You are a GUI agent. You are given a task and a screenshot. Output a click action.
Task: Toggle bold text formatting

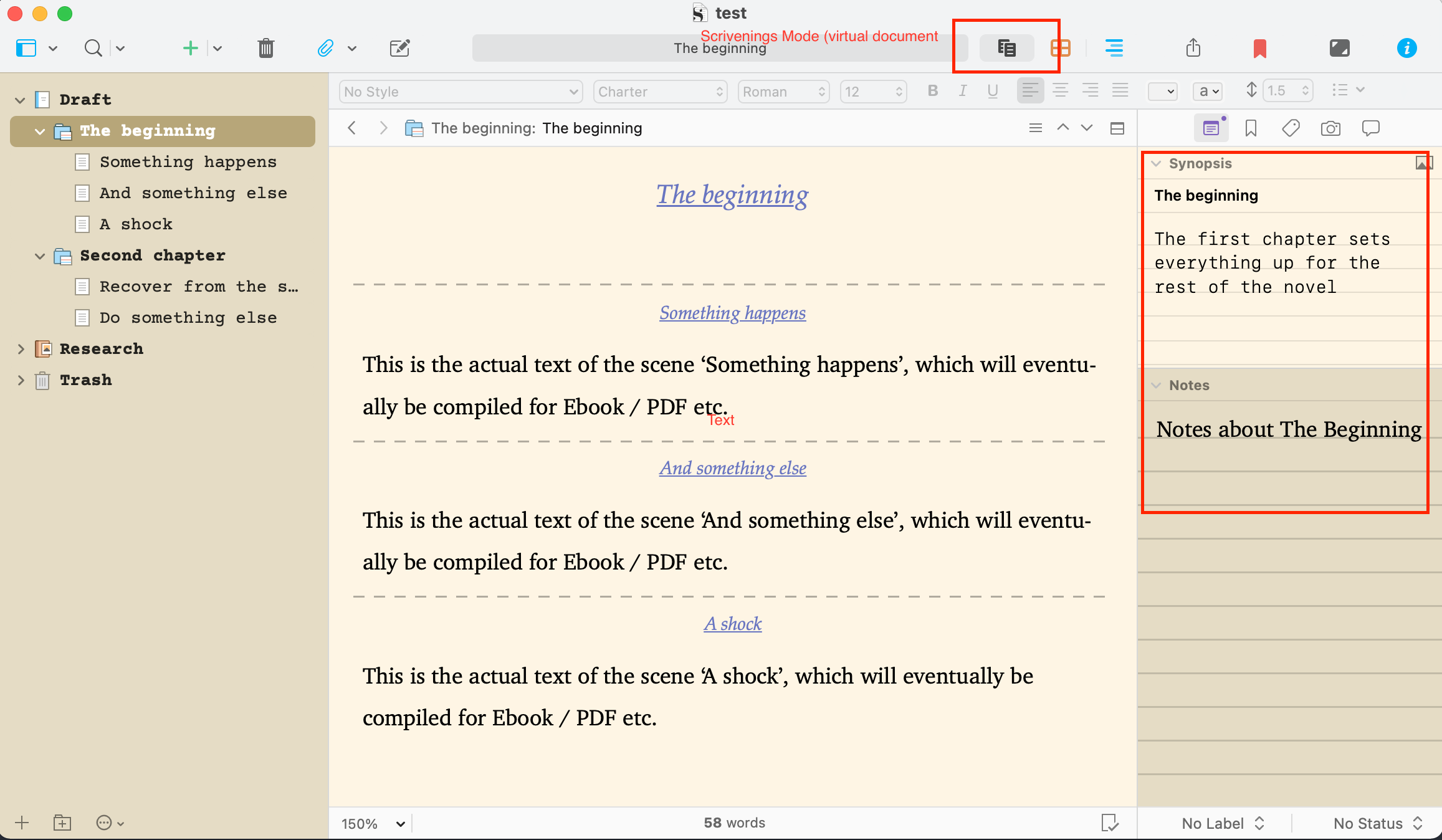[932, 91]
